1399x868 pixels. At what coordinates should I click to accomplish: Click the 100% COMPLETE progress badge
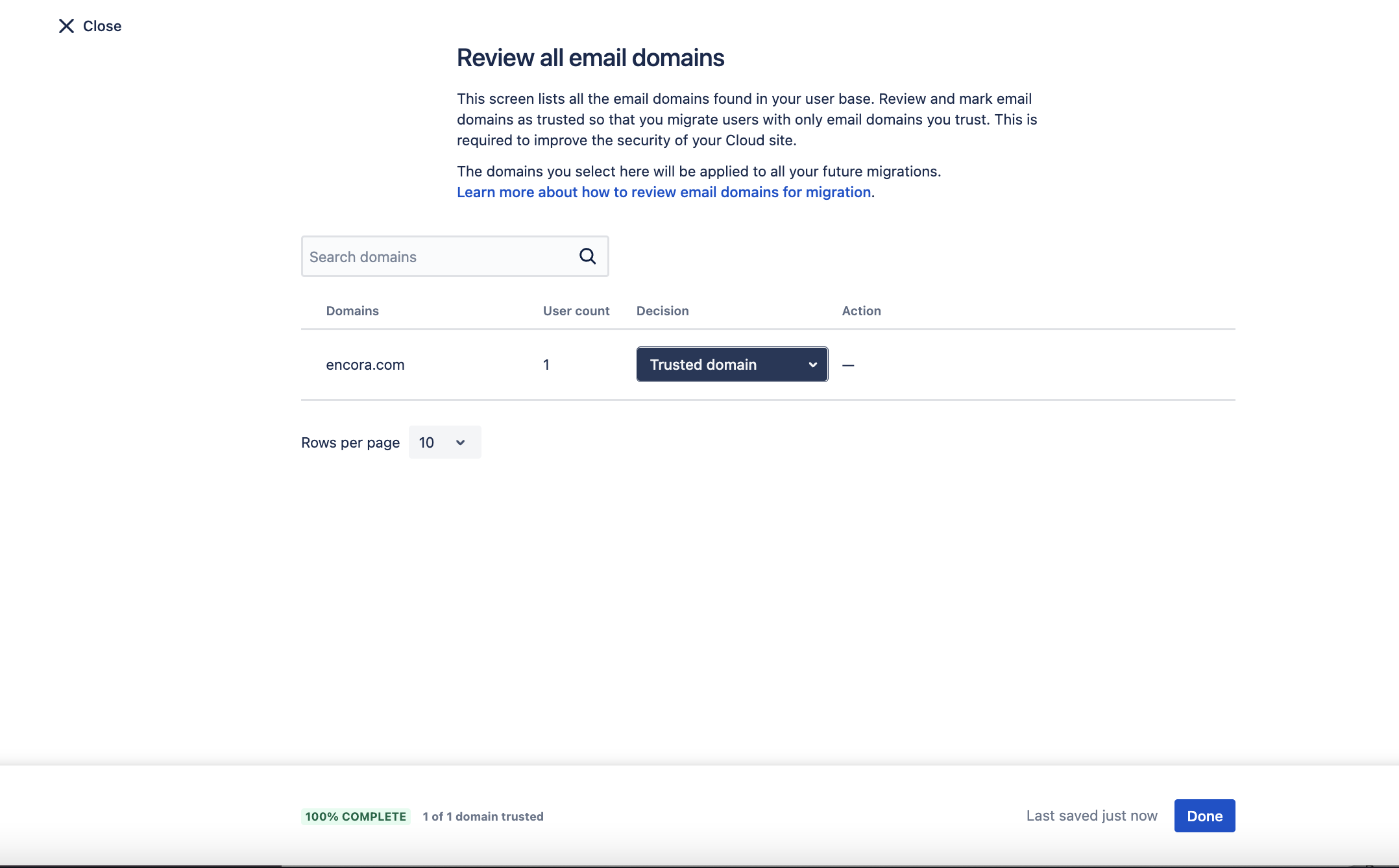tap(356, 816)
